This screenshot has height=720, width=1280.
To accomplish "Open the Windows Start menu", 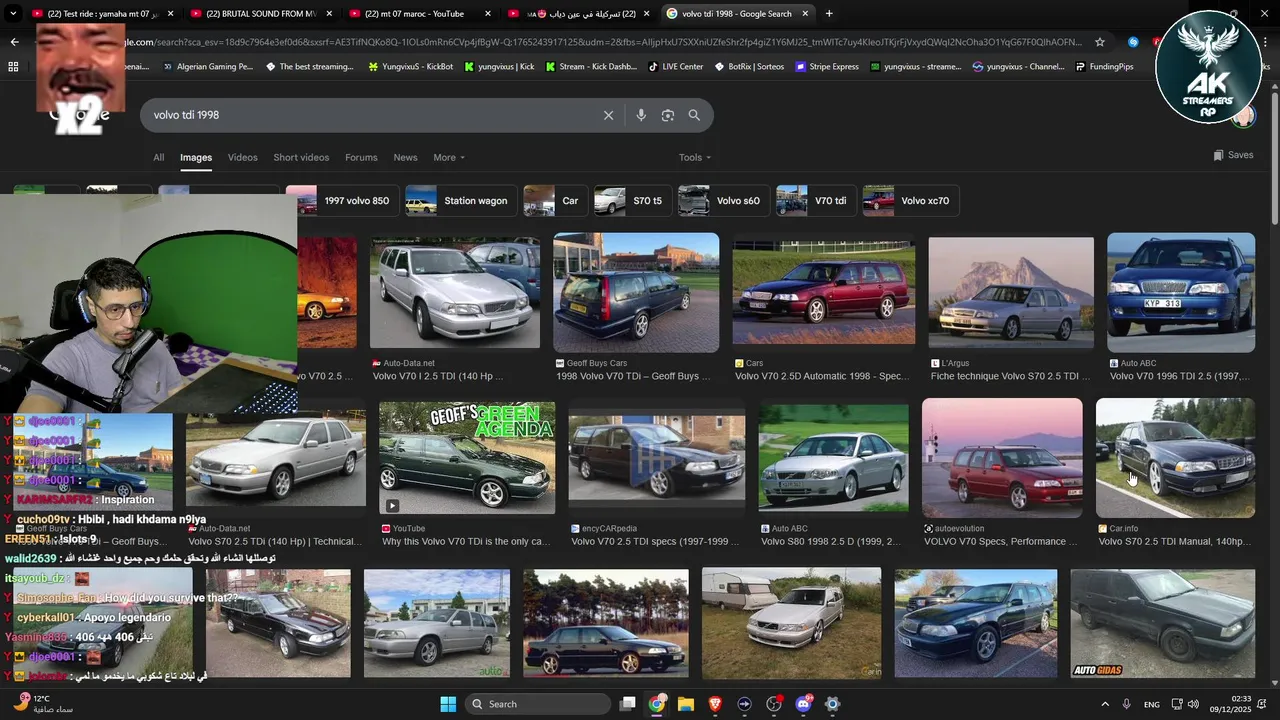I will point(448,704).
